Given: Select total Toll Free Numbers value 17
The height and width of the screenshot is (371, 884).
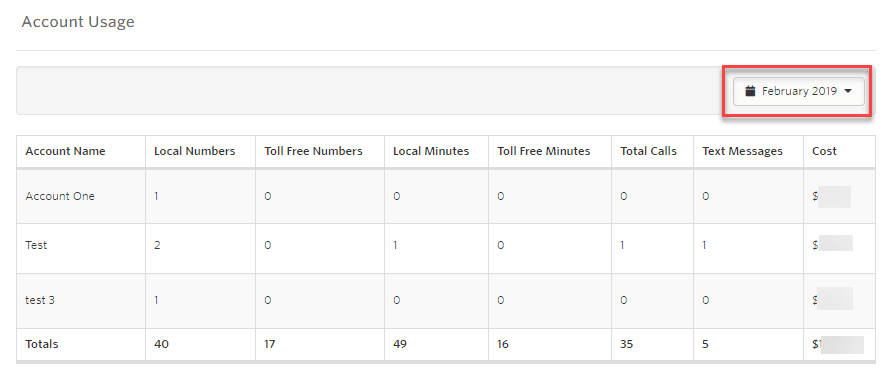Looking at the screenshot, I should [x=269, y=344].
